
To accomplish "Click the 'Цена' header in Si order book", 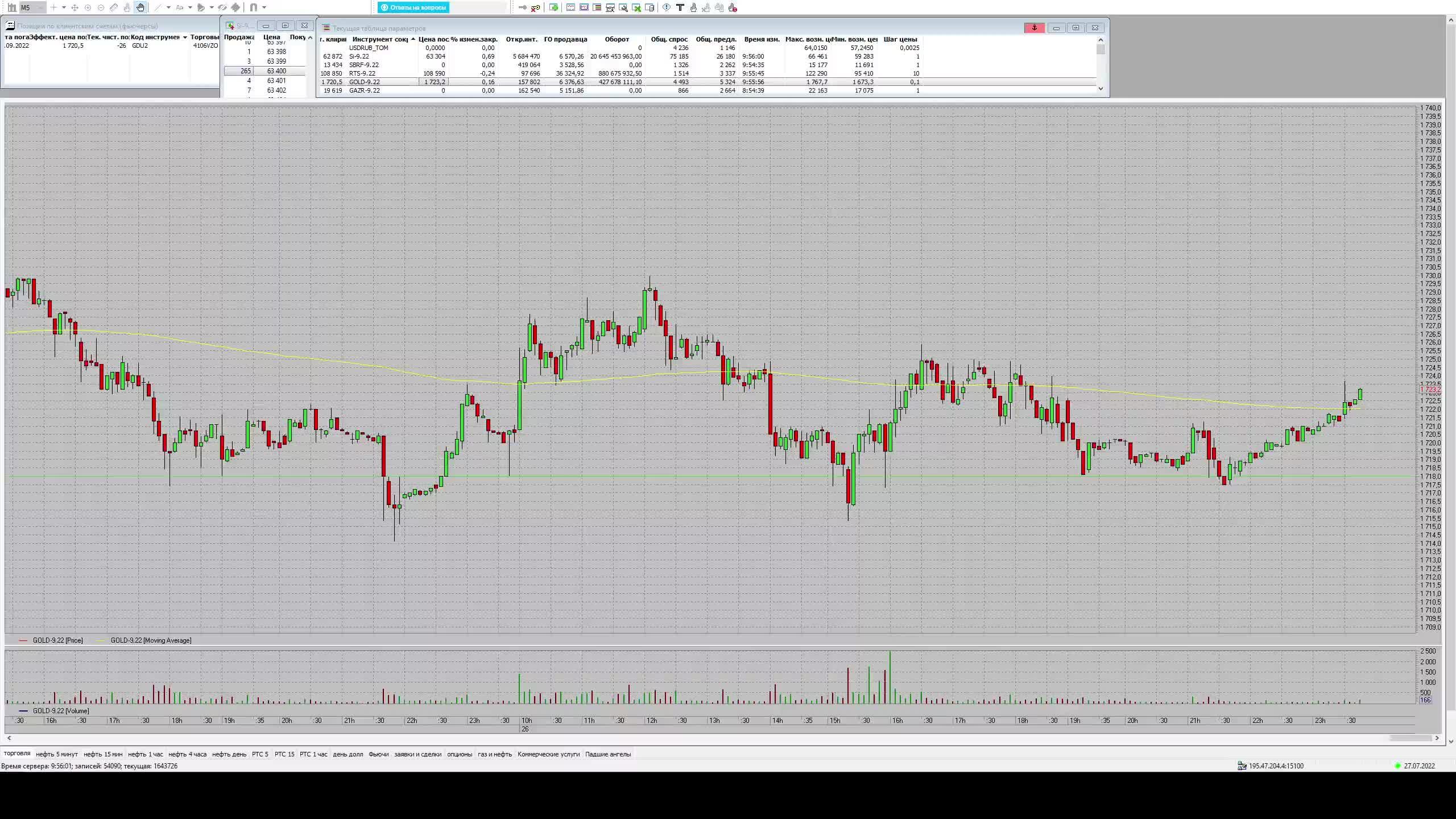I will [271, 37].
